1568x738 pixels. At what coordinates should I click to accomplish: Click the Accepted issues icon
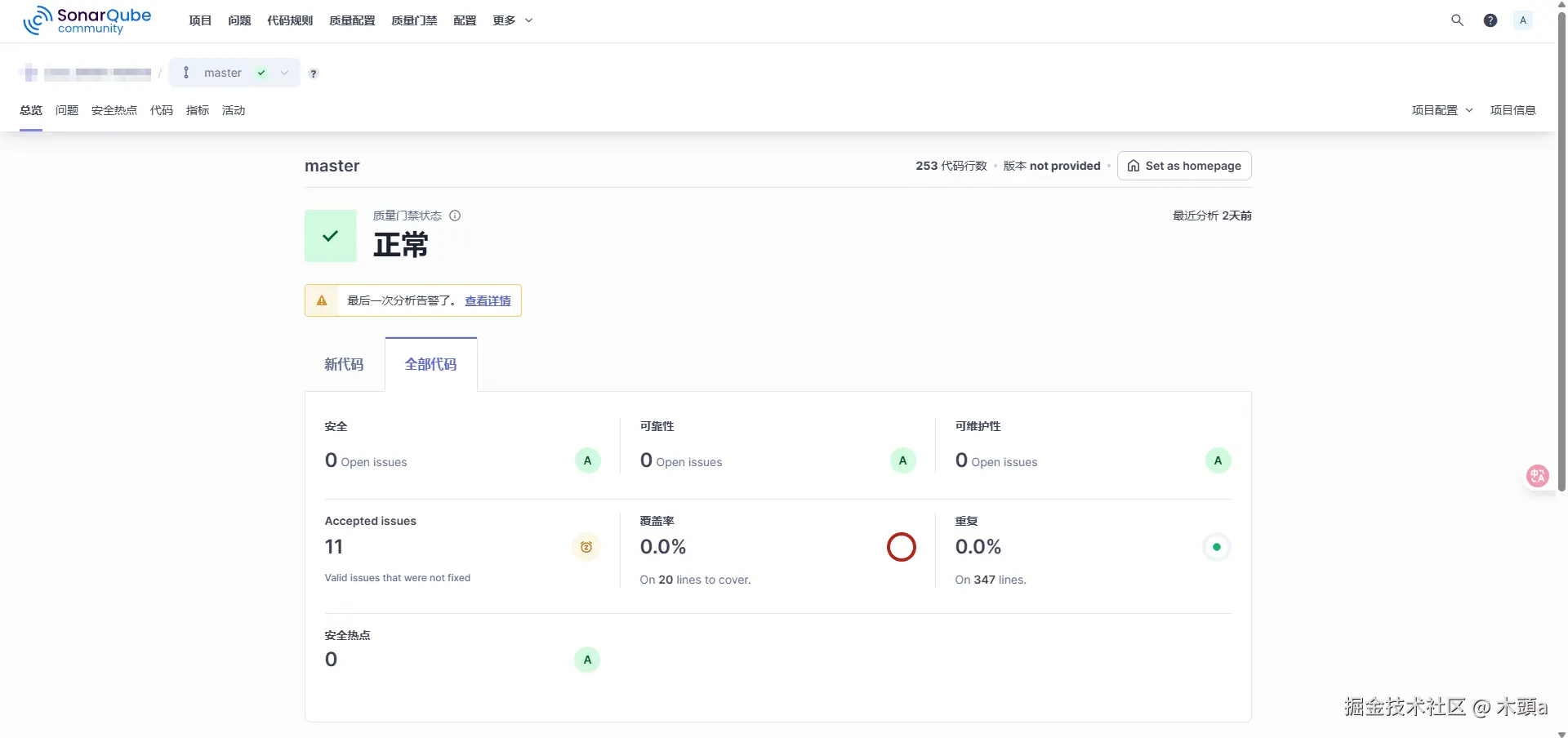coord(586,547)
